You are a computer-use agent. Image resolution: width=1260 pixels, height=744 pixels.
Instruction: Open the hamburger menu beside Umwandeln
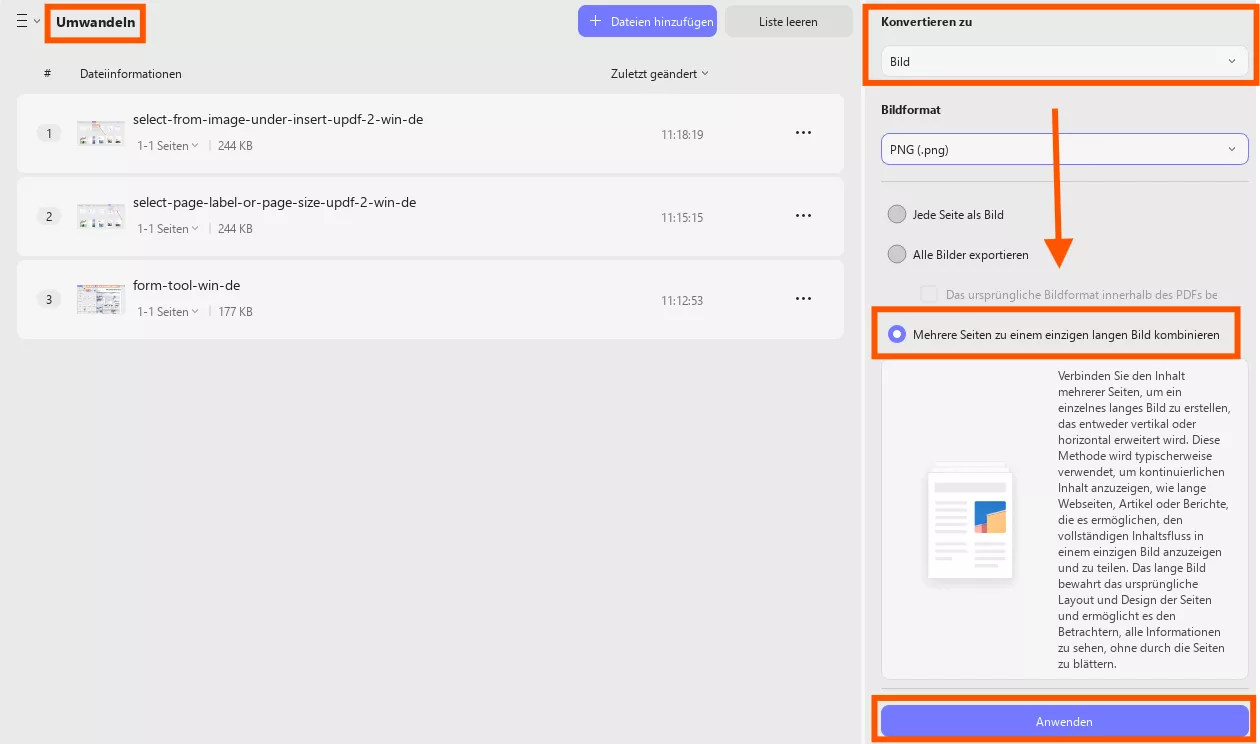pyautogui.click(x=22, y=21)
